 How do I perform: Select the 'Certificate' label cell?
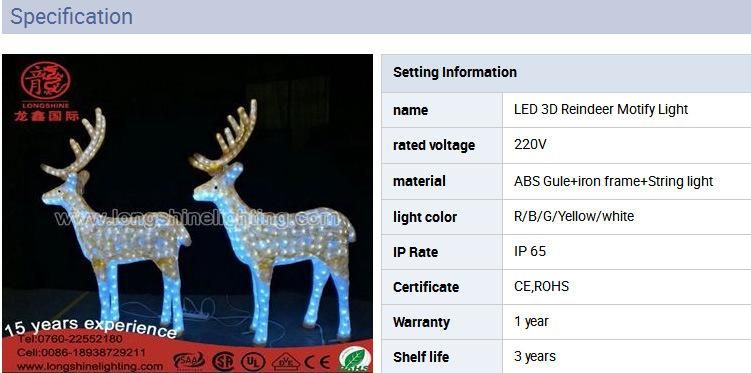(x=442, y=287)
